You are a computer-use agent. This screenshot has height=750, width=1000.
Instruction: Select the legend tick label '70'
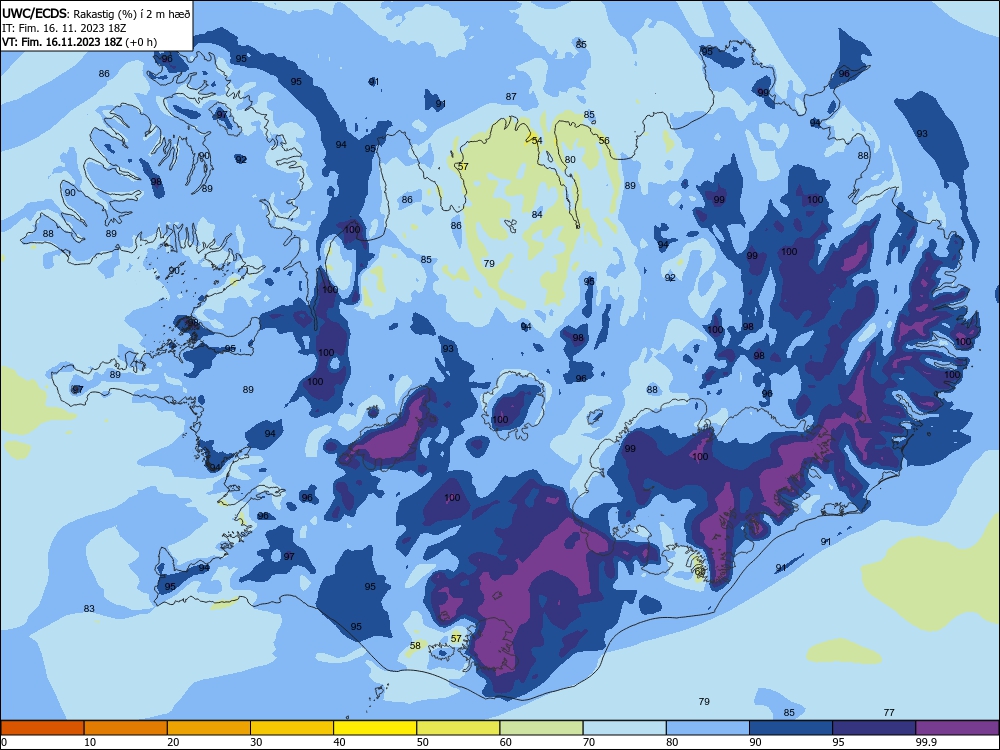[x=589, y=742]
